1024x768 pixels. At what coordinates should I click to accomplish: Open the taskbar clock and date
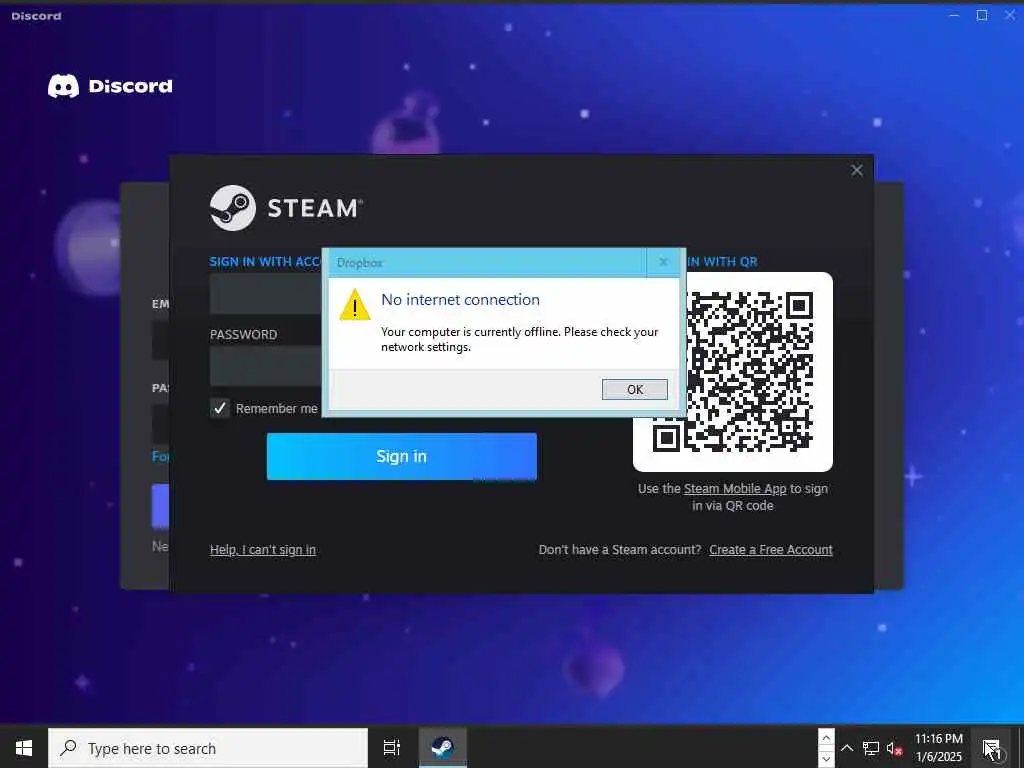(938, 748)
